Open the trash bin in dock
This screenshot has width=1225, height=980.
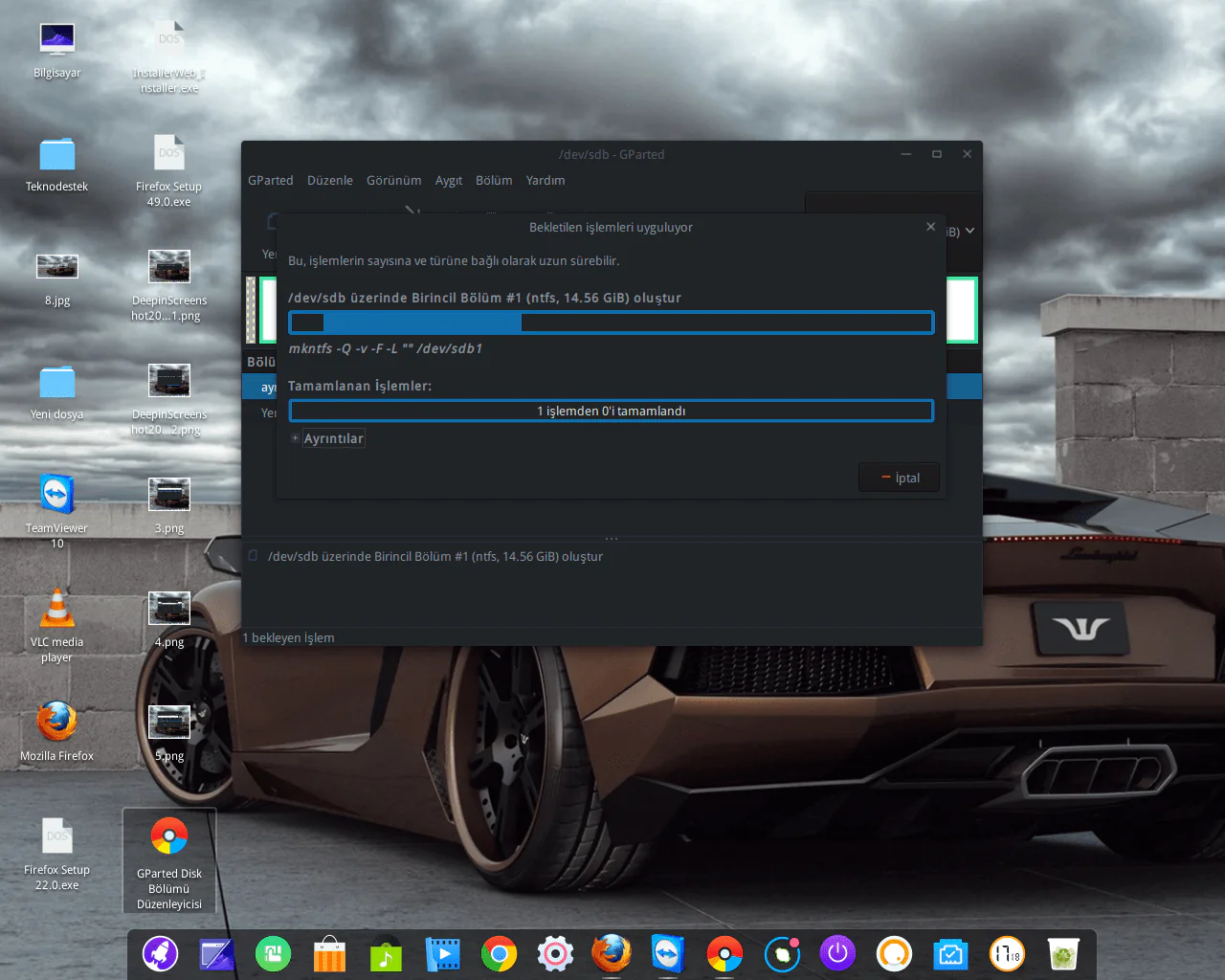pos(1063,954)
